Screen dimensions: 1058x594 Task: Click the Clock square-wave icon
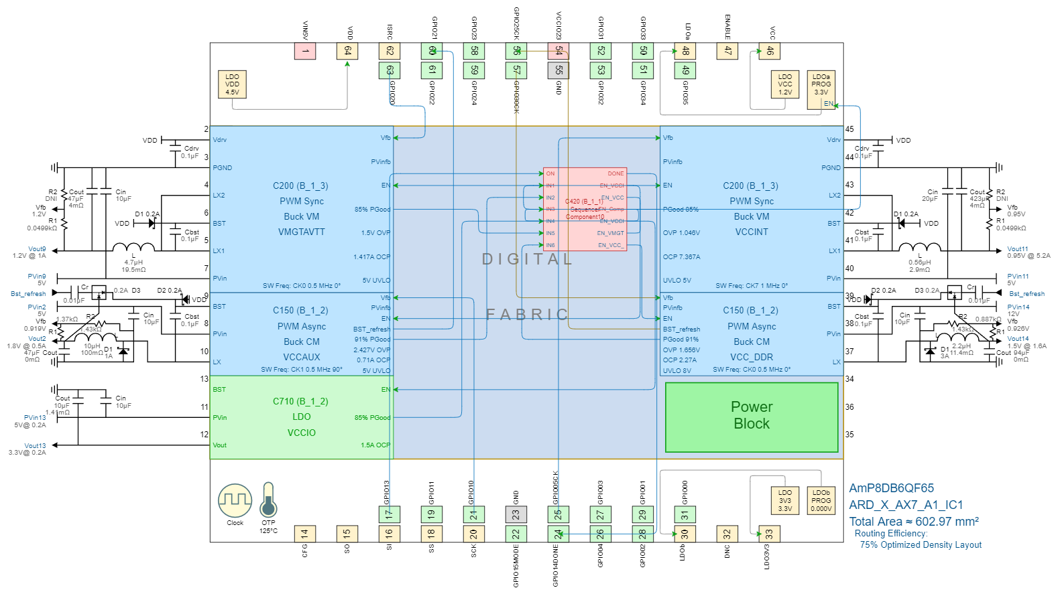[235, 499]
